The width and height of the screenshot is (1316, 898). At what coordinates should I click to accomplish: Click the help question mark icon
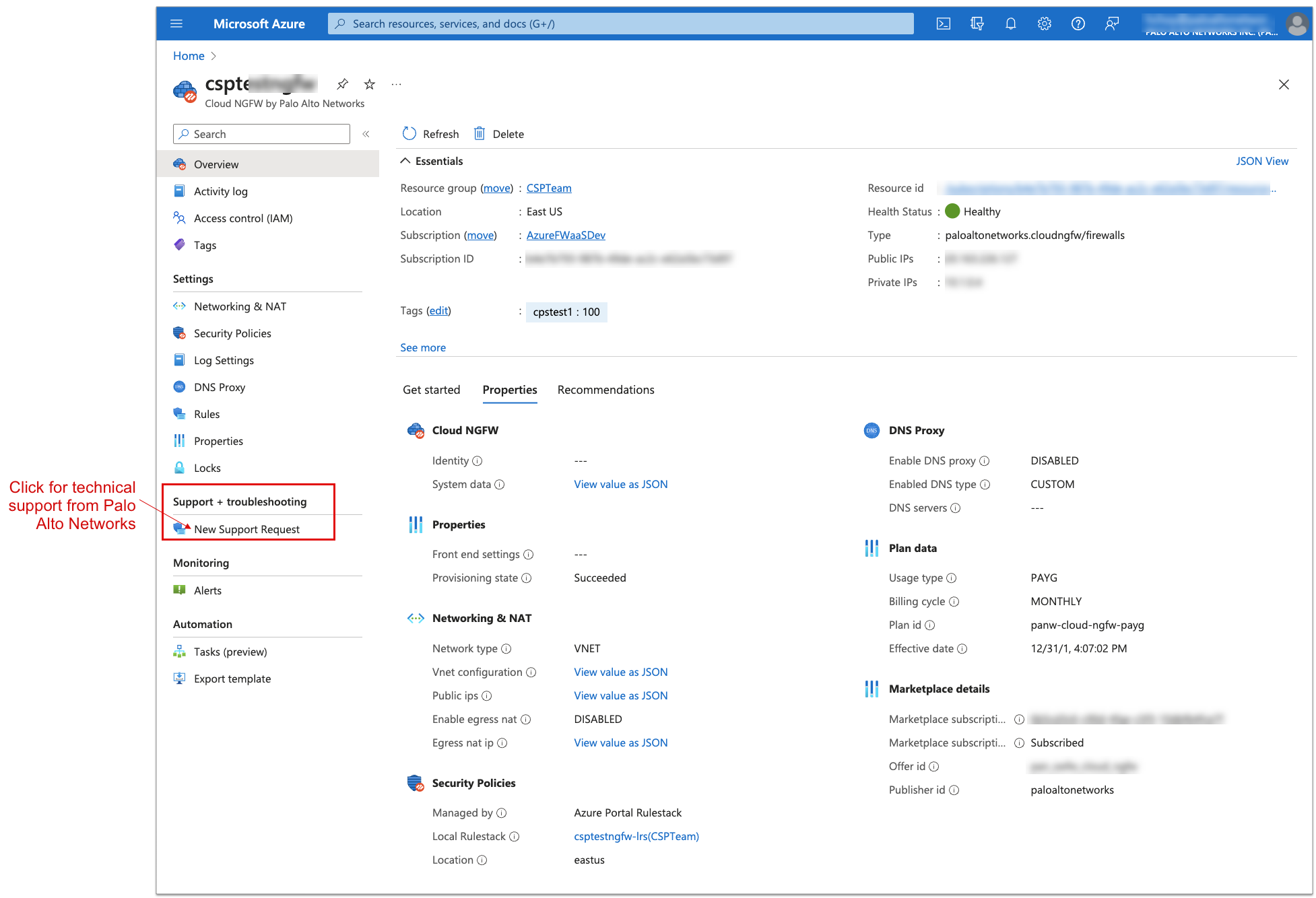coord(1078,24)
